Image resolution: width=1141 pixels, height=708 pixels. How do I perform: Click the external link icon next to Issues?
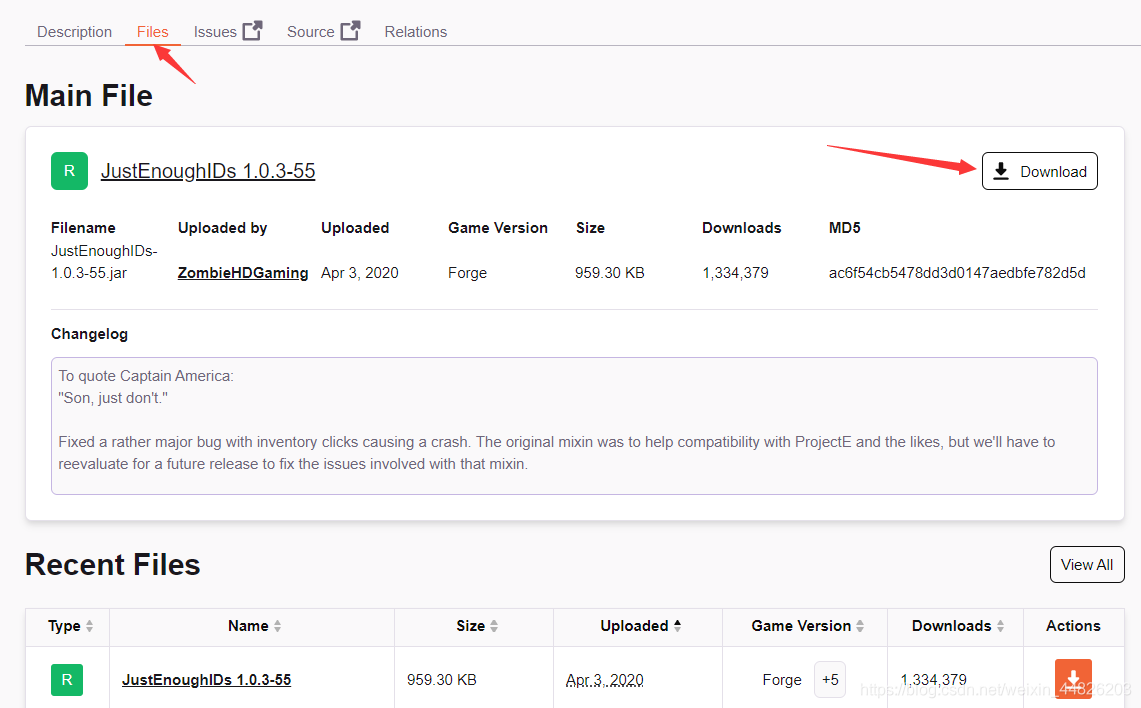[252, 31]
